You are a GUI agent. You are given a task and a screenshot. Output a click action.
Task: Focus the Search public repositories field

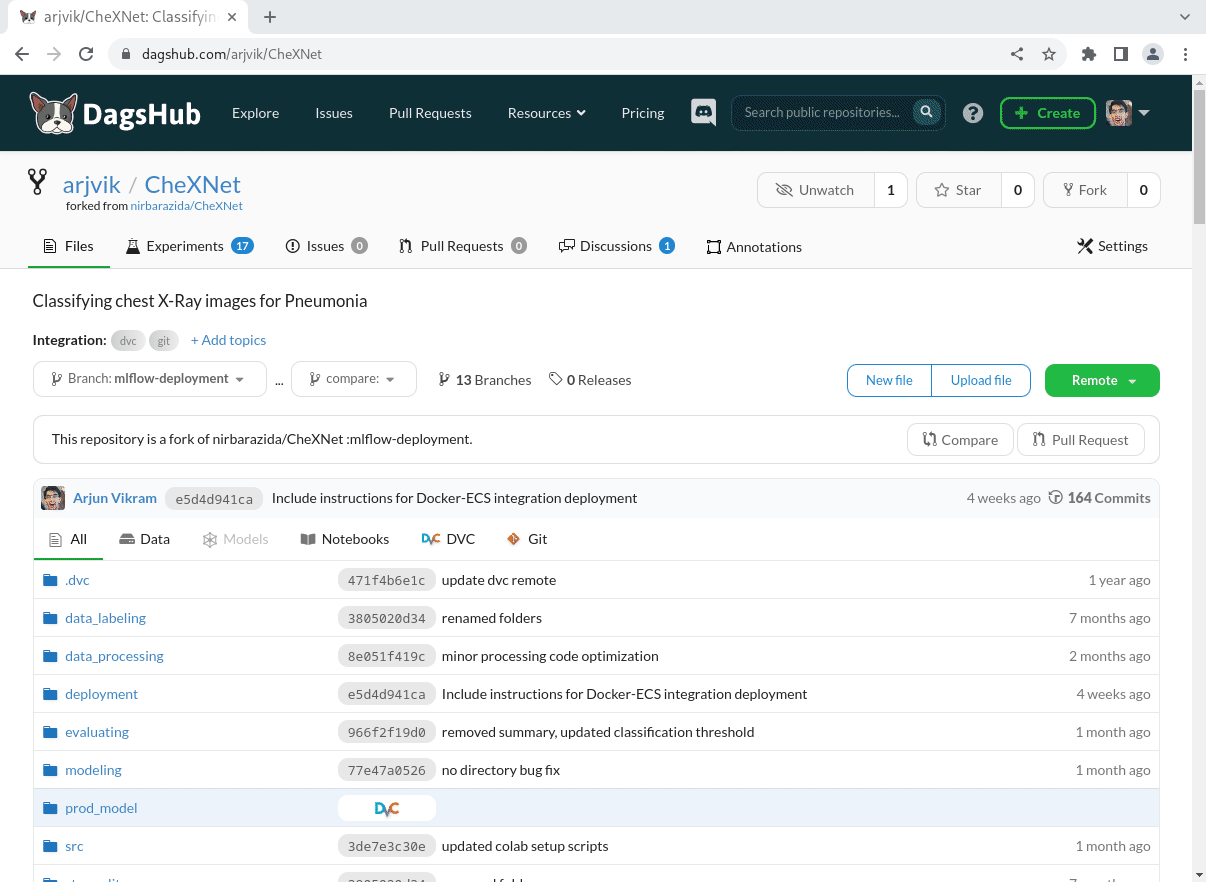[822, 112]
